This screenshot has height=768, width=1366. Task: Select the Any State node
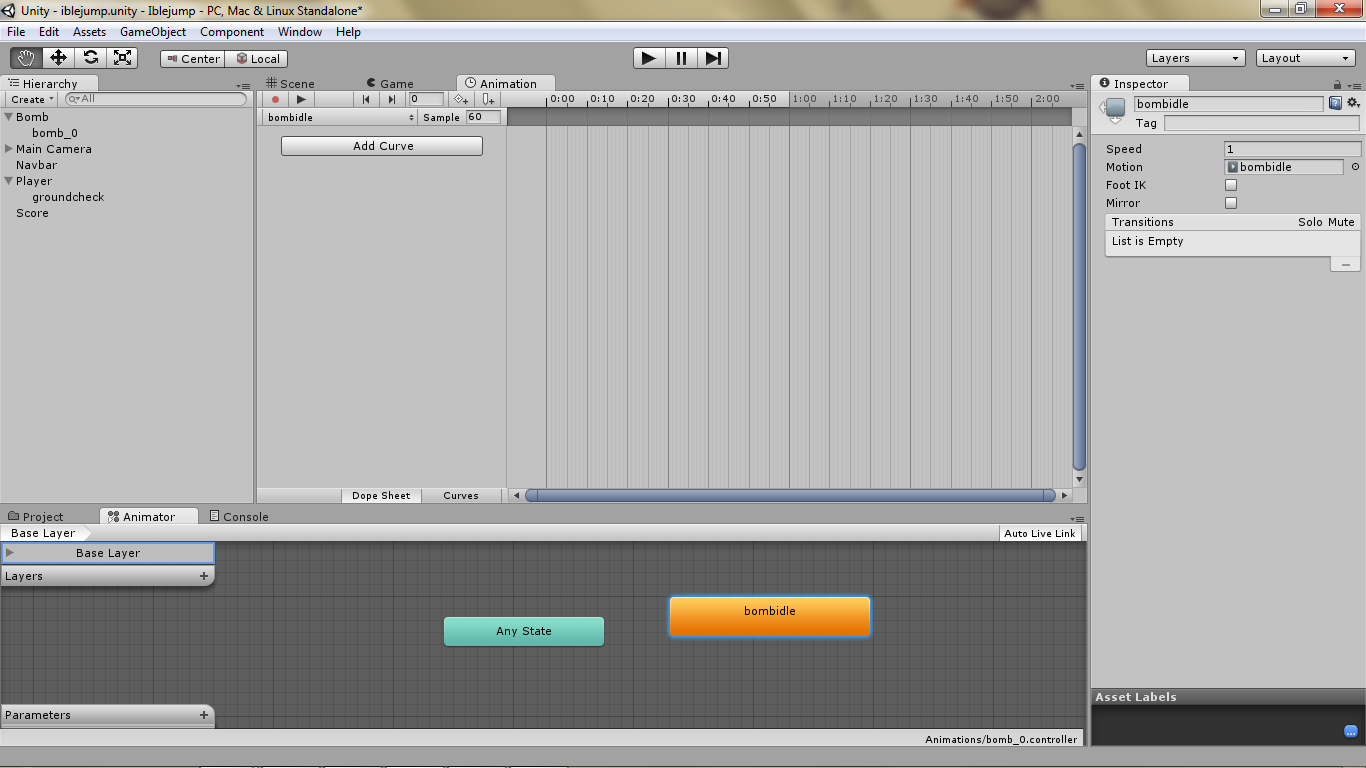coord(524,631)
